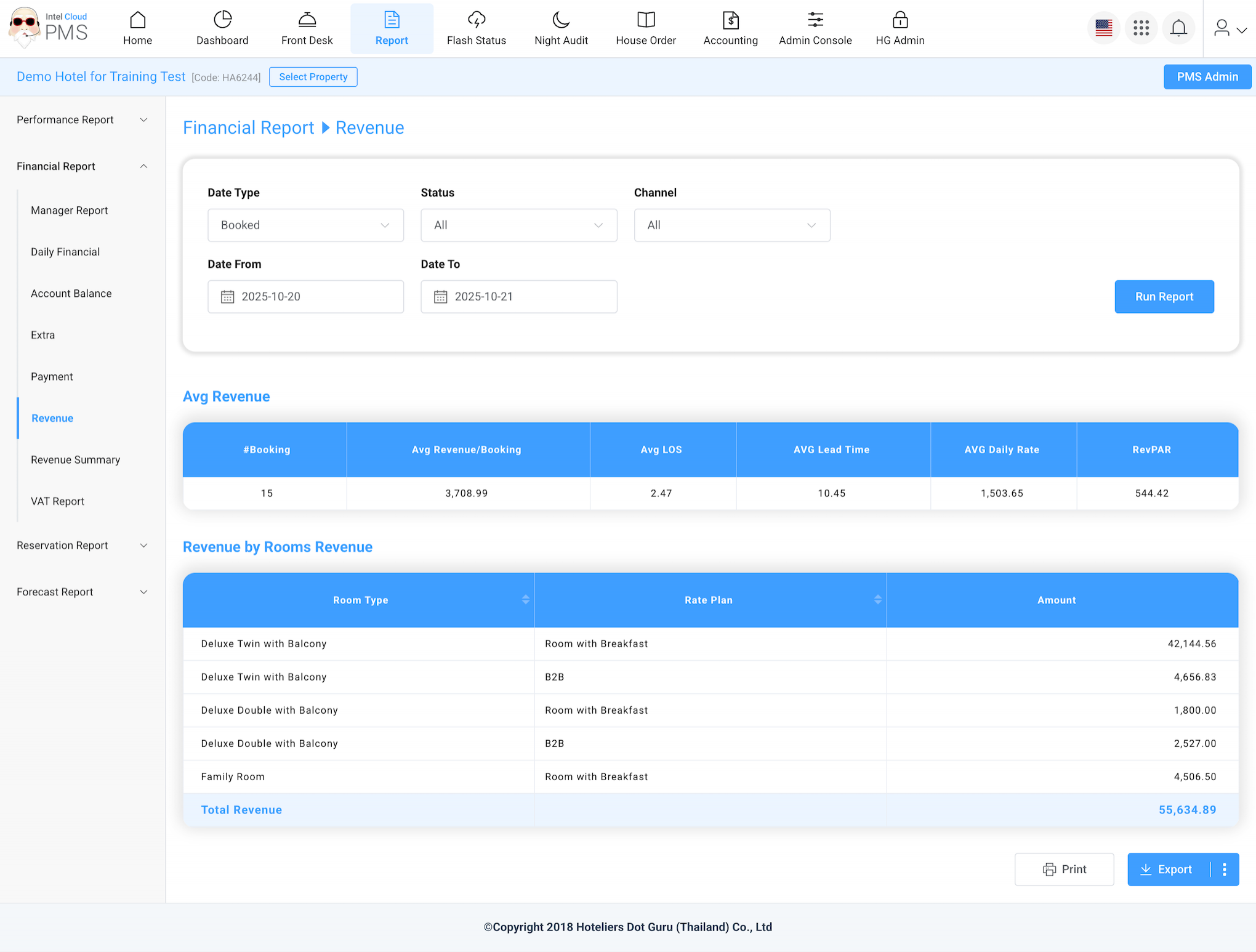
Task: Open the Dashboard pie chart icon
Action: [x=222, y=20]
